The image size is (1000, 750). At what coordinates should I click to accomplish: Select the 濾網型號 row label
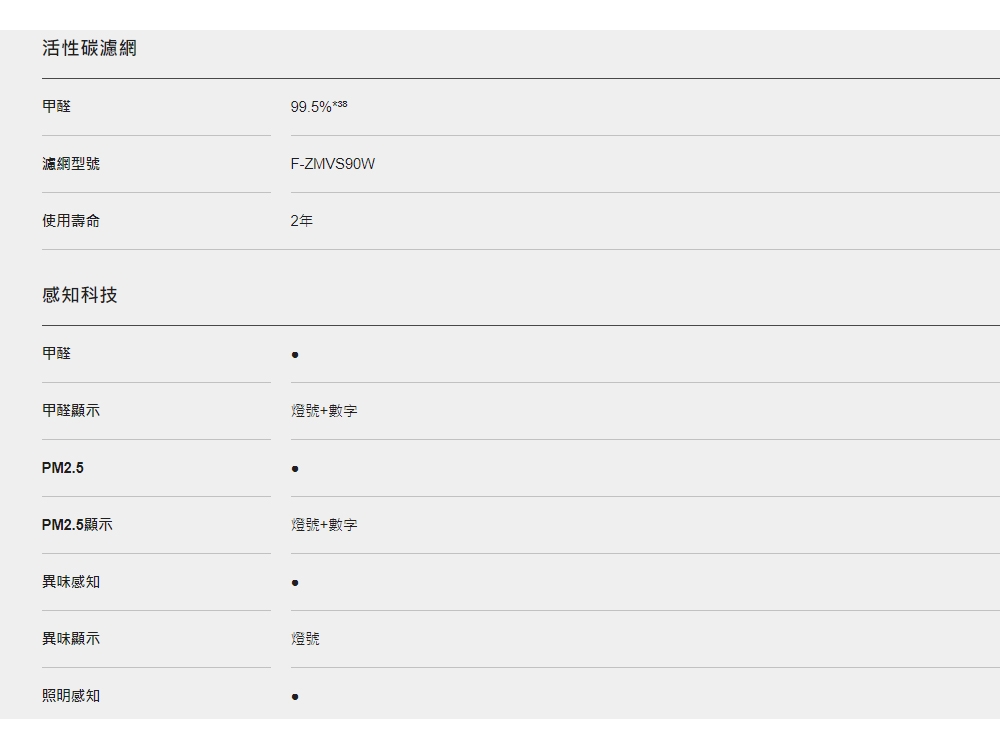(71, 164)
